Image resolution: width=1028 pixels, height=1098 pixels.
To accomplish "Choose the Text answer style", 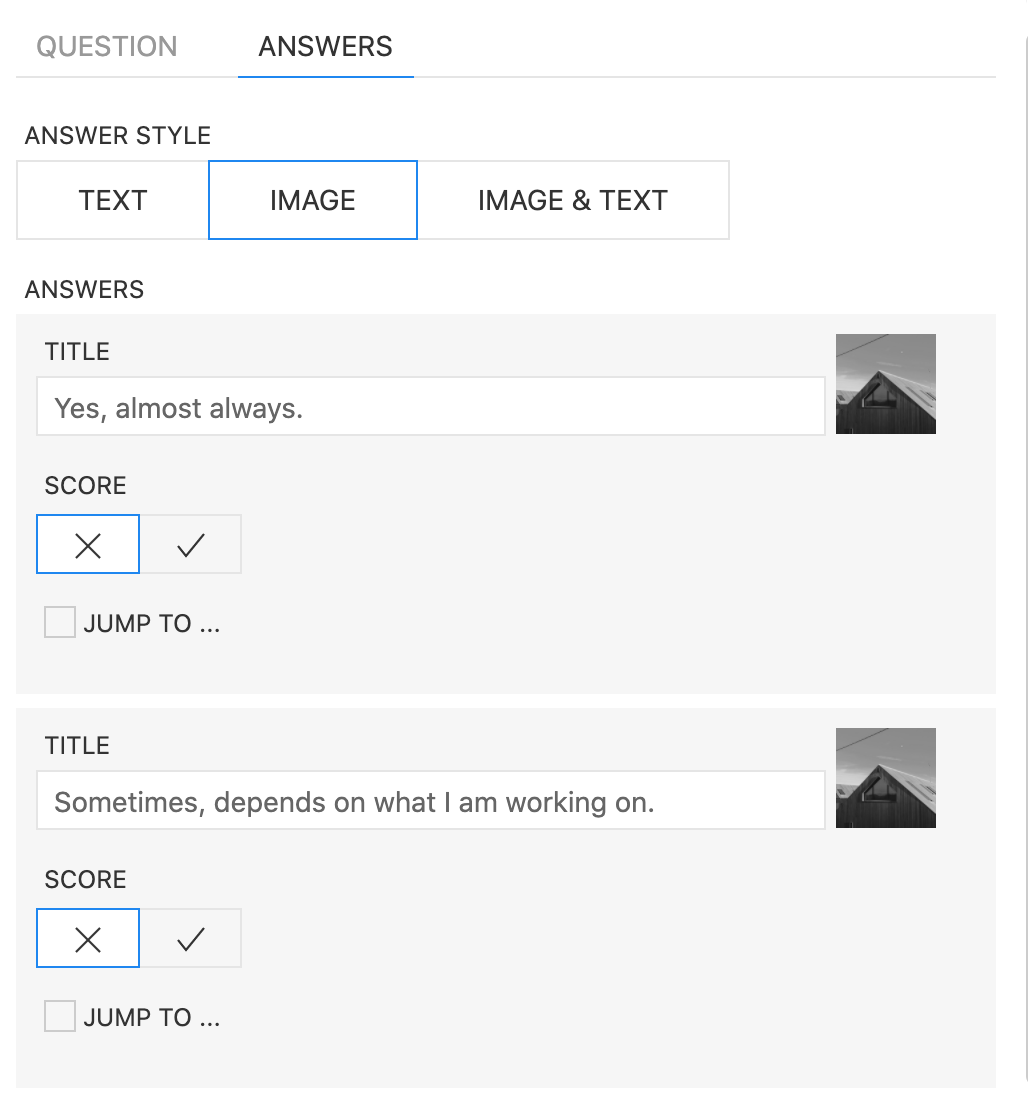I will tap(113, 200).
